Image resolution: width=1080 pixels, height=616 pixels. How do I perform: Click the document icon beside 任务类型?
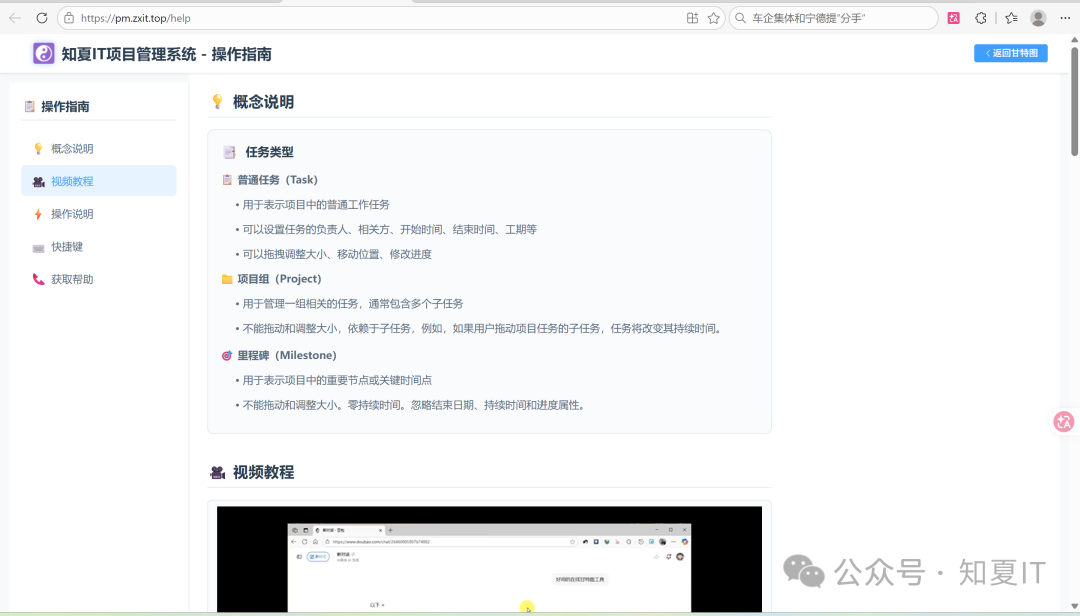click(x=229, y=152)
